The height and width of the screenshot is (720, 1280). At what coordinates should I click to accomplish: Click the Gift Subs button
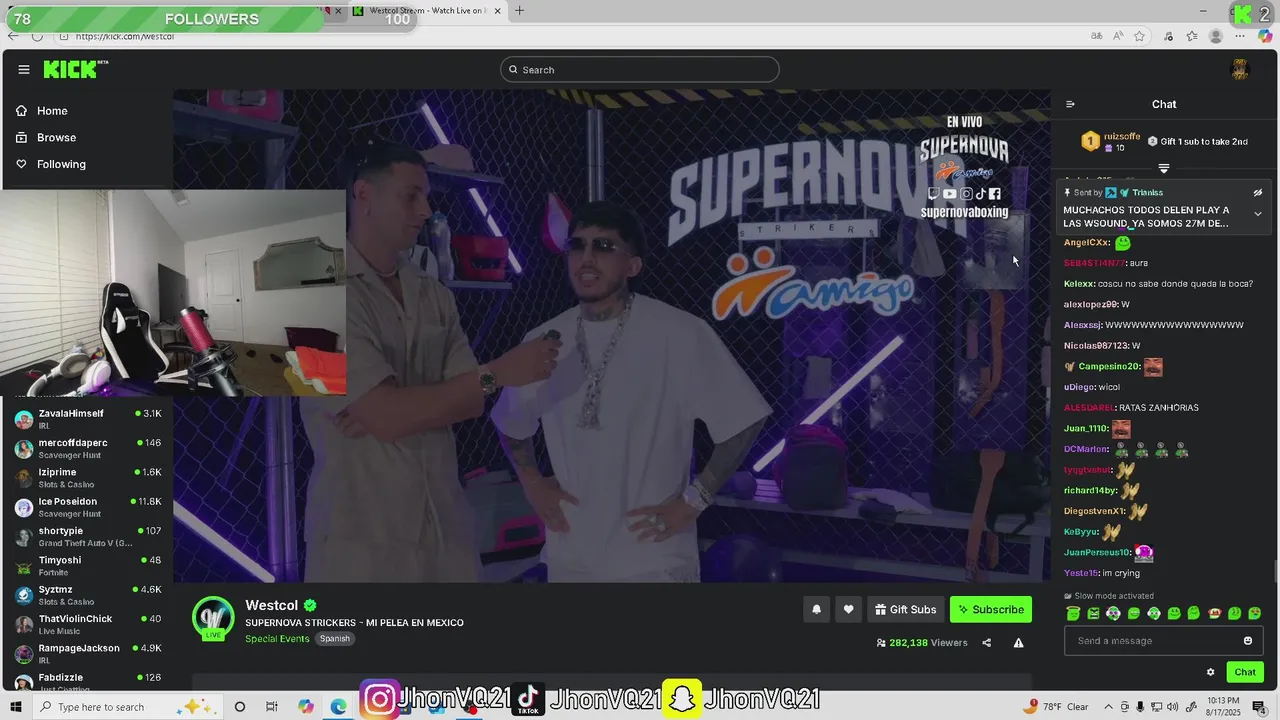[x=905, y=610]
